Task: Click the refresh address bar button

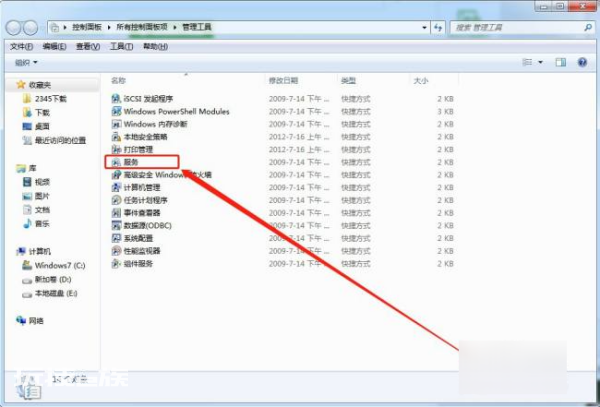Action: coord(438,28)
